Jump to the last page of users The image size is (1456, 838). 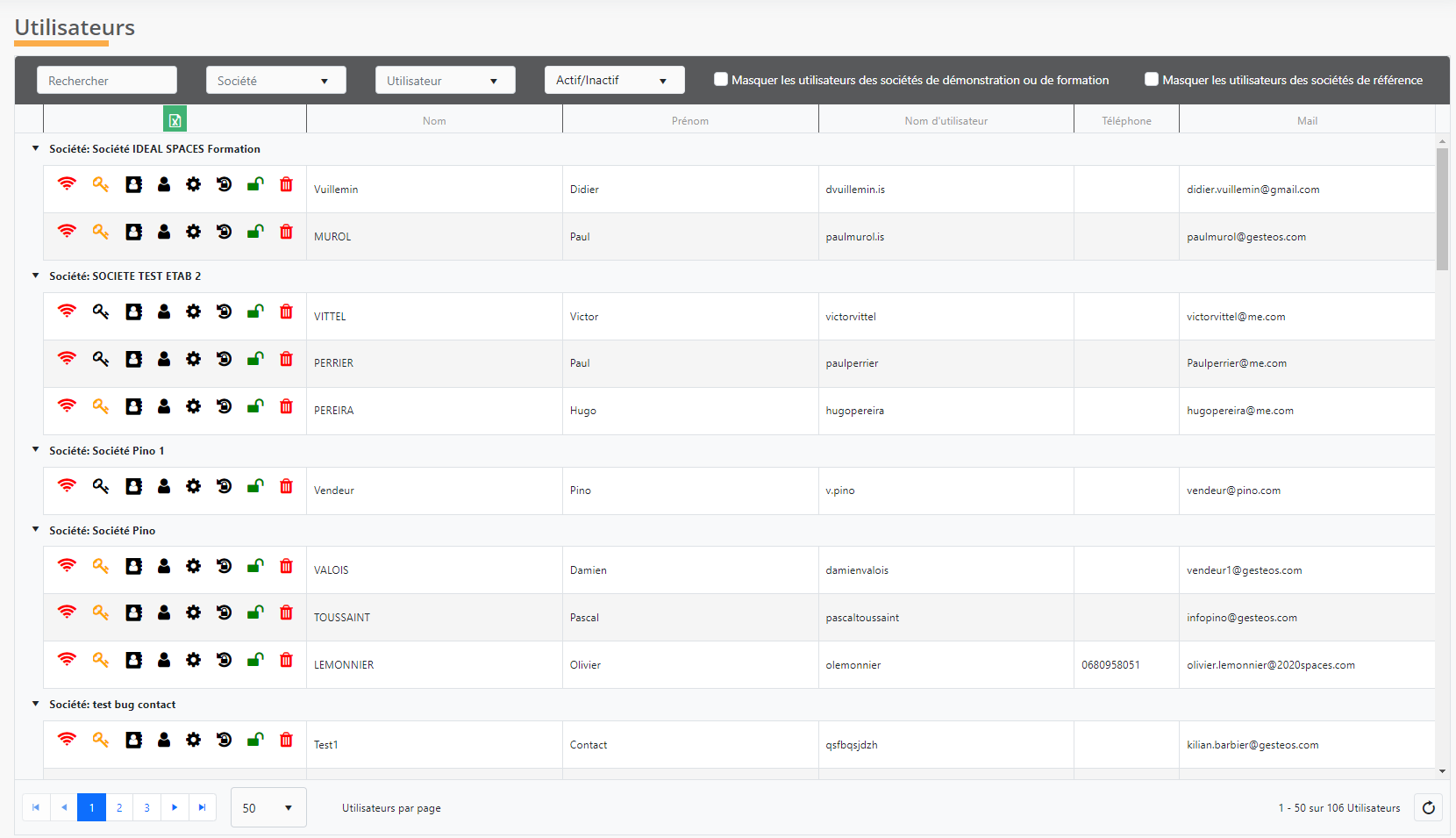tap(202, 808)
